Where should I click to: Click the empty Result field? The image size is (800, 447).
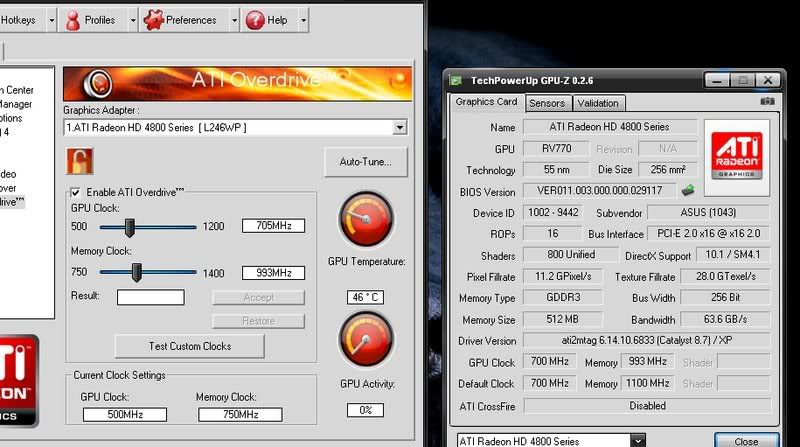151,297
